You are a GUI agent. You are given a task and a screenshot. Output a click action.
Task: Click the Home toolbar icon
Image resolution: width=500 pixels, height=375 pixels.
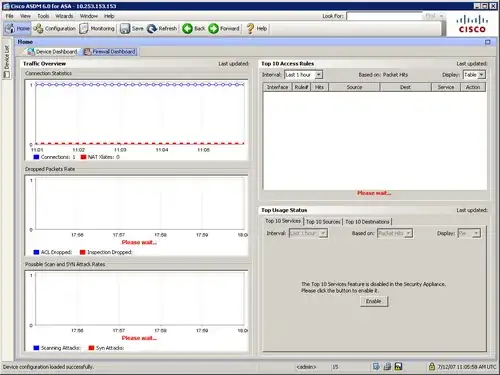(x=17, y=29)
